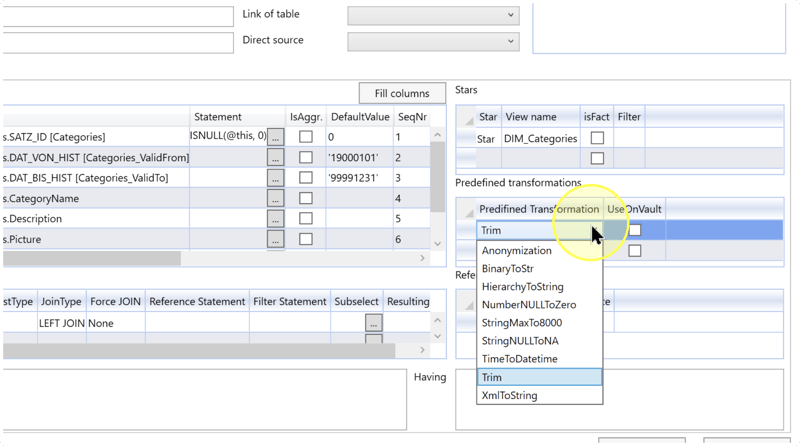Screen dimensions: 800x446
Task: Open Subselect editor for LEFT JOIN row
Action: coord(373,323)
